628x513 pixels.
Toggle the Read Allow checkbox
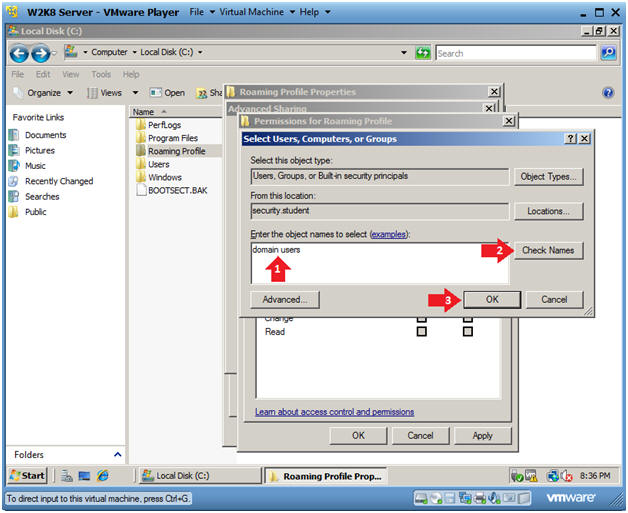(421, 331)
